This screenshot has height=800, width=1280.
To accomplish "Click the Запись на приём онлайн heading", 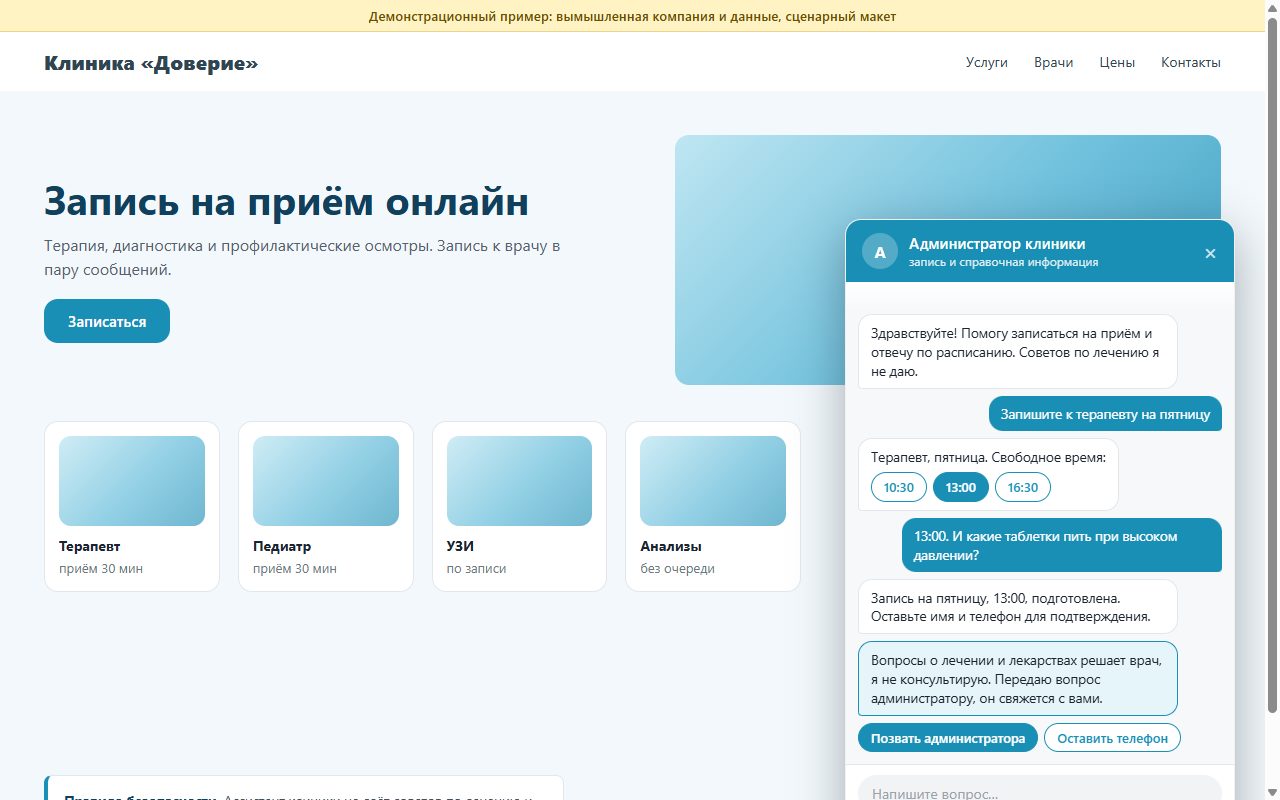I will coord(286,201).
